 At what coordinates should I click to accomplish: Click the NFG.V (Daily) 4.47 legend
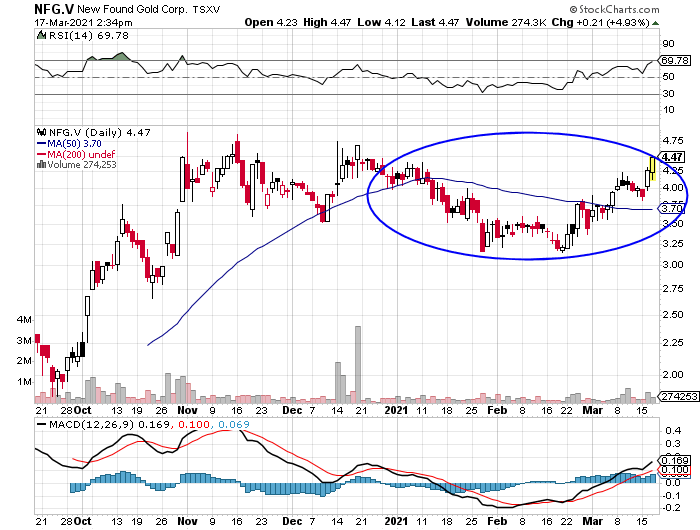click(100, 132)
